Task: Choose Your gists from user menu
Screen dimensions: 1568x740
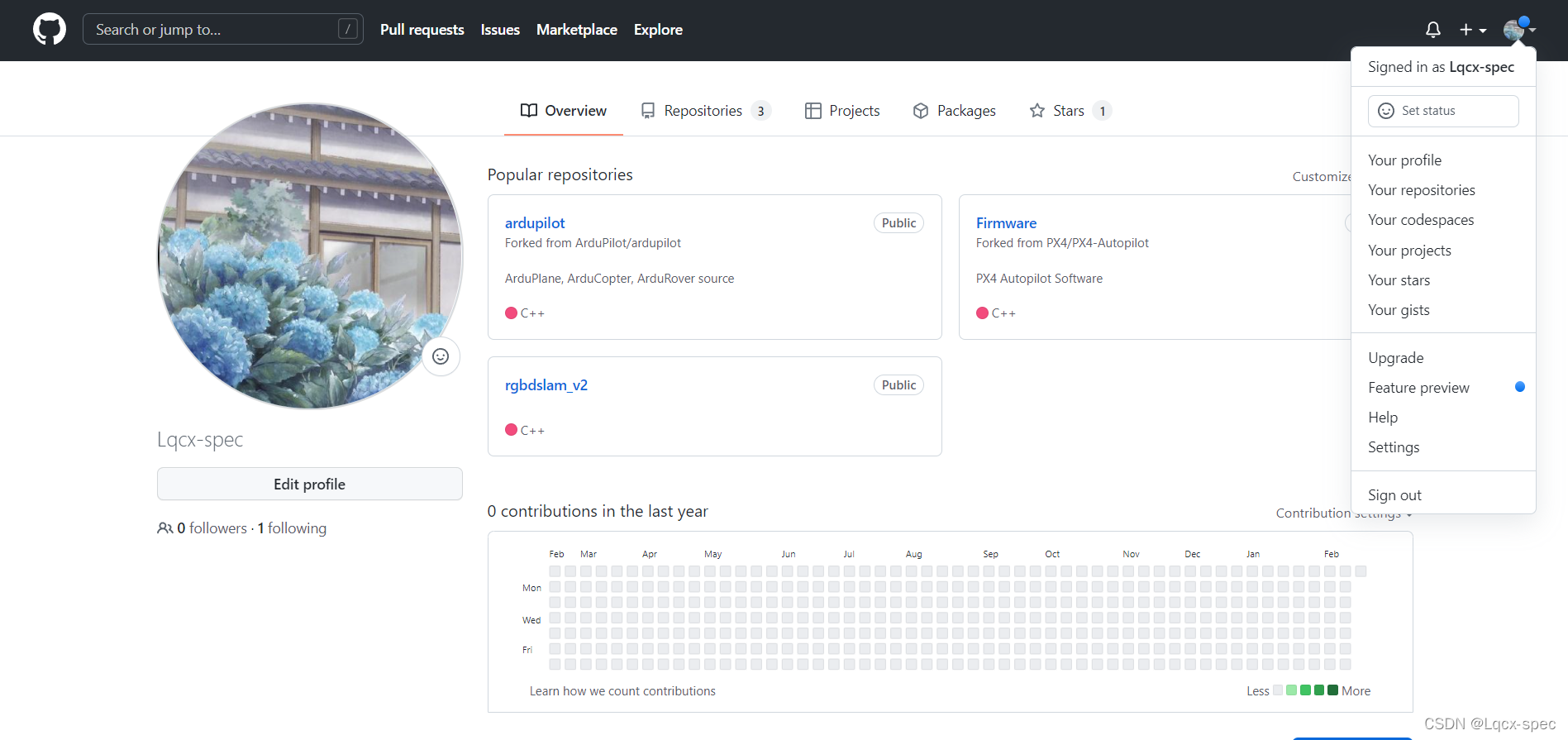Action: click(1443, 310)
